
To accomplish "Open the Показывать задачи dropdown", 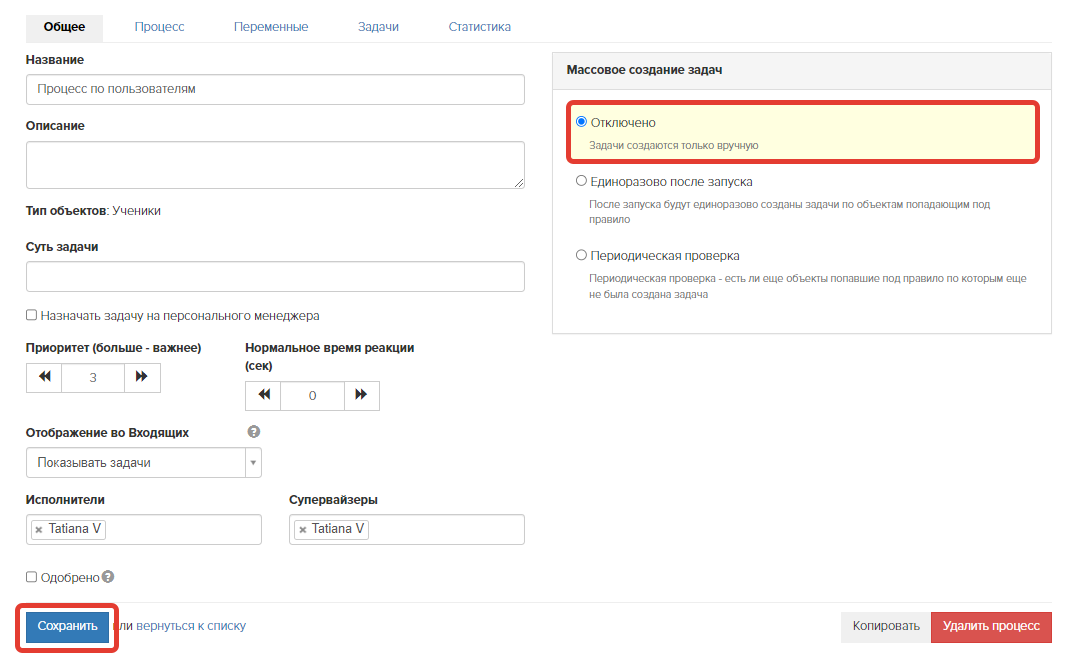I will pos(144,463).
